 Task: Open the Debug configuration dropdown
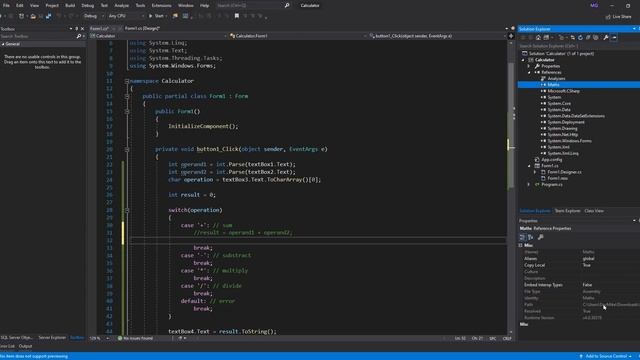tap(93, 16)
